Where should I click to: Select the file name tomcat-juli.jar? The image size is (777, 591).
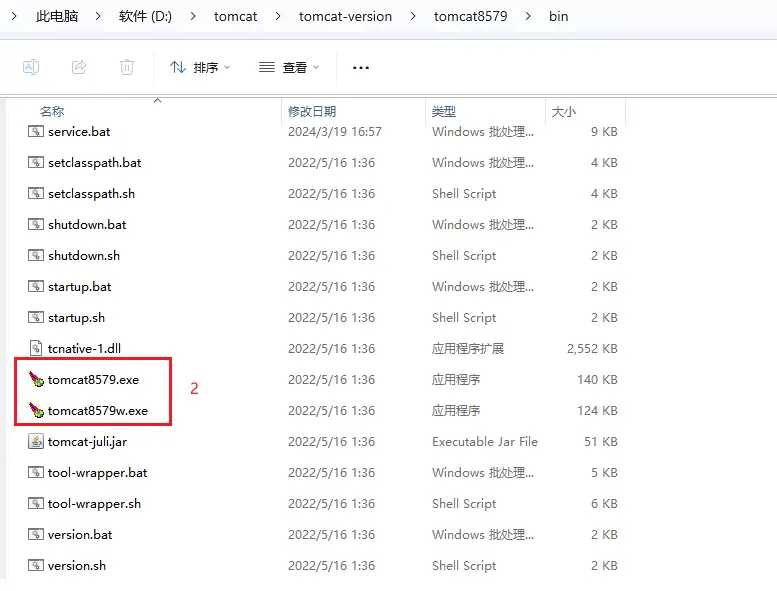(x=87, y=441)
